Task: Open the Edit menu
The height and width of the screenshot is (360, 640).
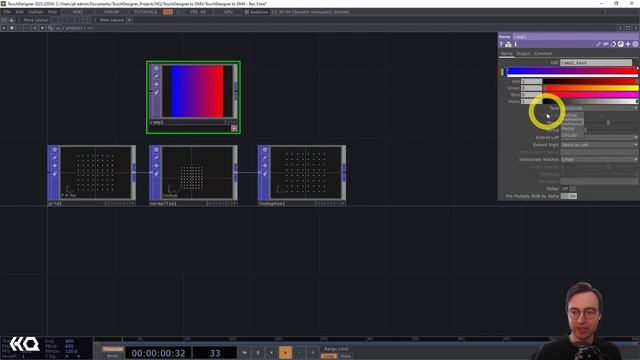Action: 20,12
